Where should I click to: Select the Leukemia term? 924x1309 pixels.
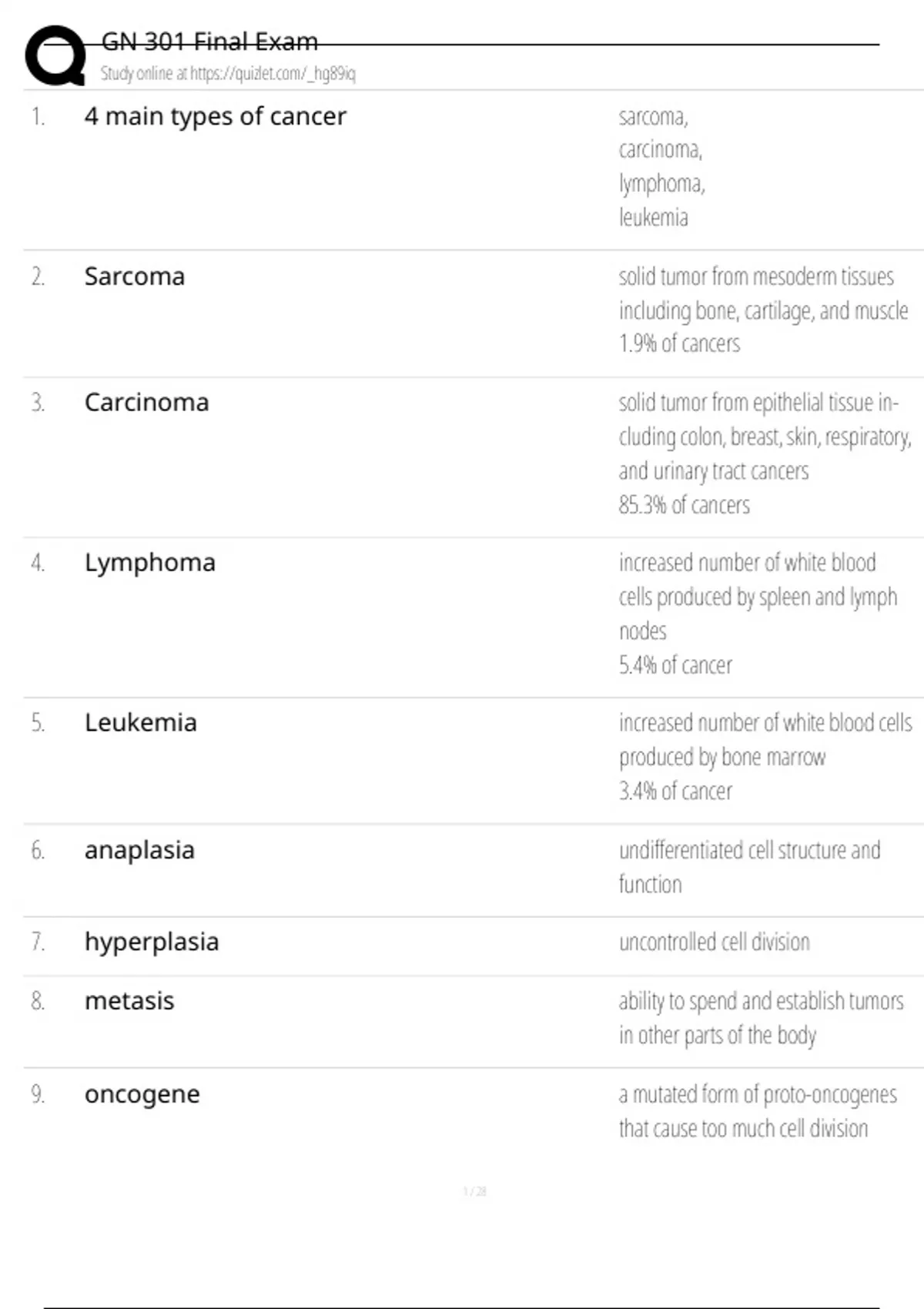pyautogui.click(x=141, y=722)
